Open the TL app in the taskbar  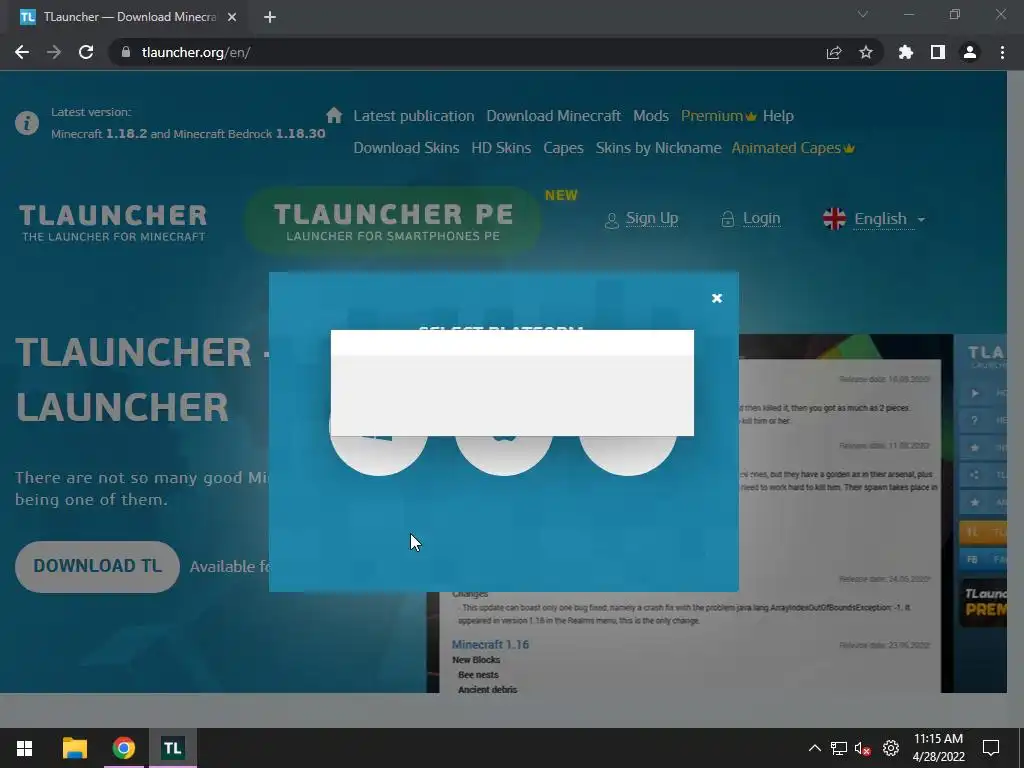[173, 748]
